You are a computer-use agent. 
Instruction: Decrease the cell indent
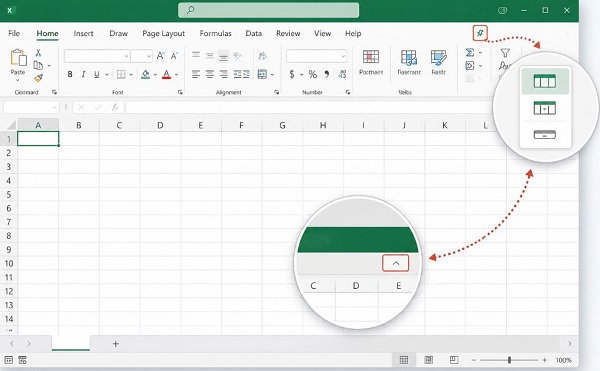click(x=238, y=74)
